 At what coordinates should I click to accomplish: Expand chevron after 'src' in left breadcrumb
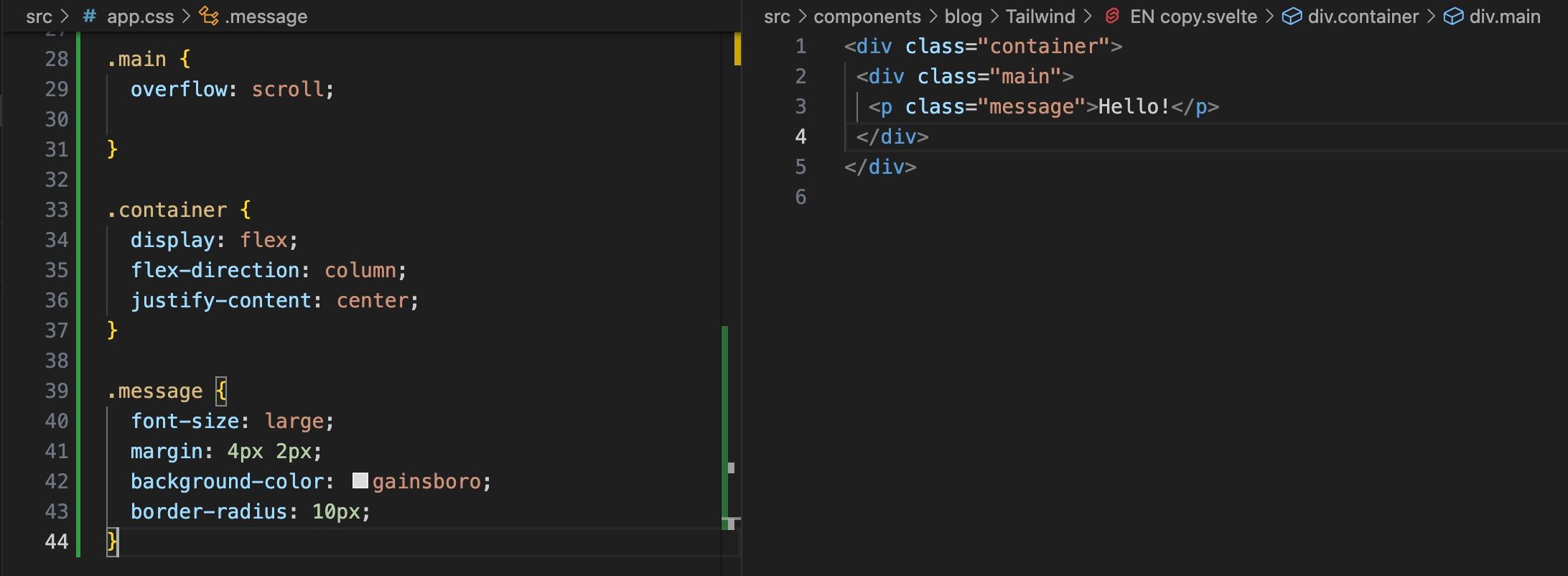coord(65,17)
